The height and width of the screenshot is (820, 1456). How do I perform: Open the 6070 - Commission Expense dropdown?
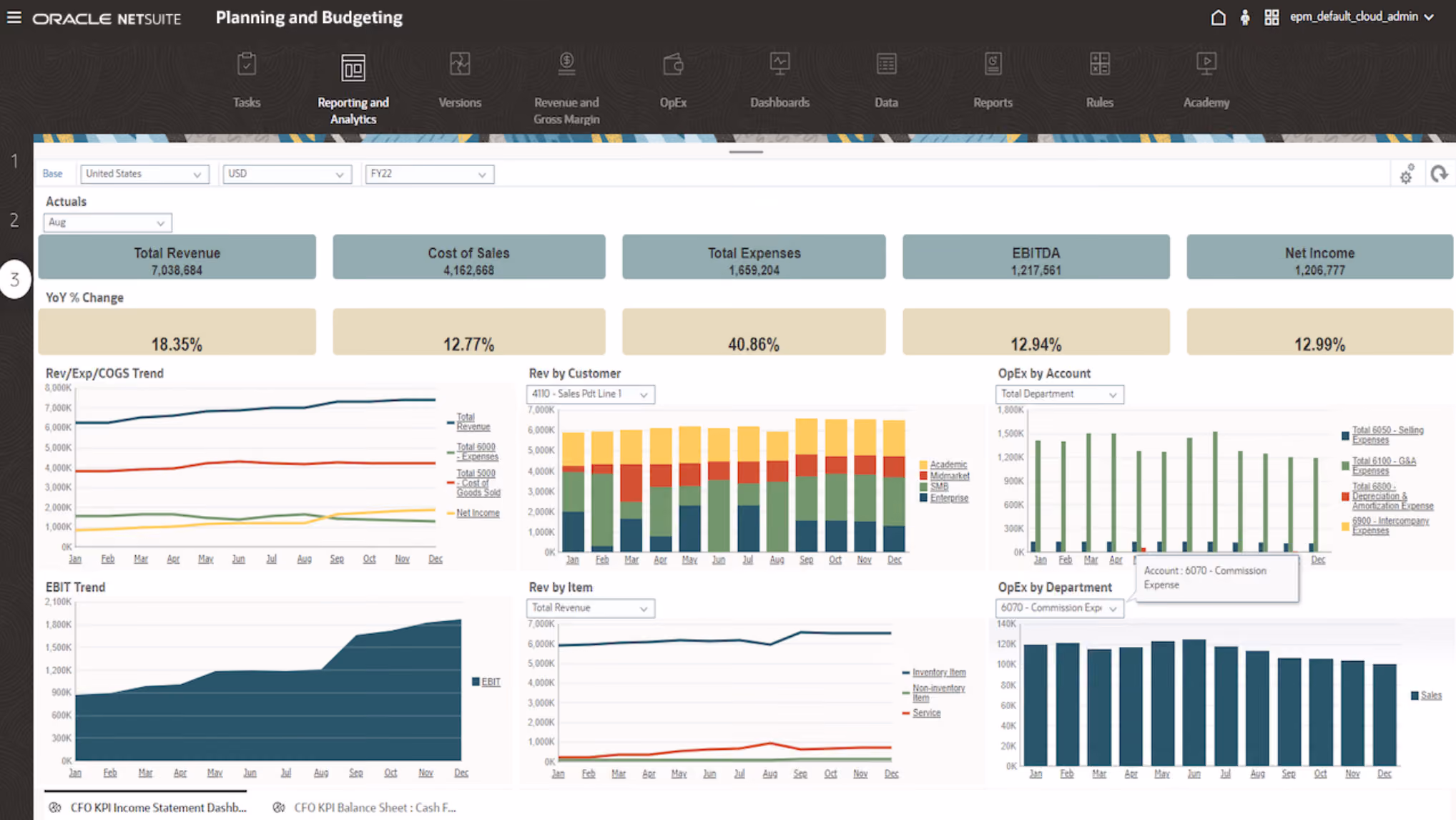[1059, 608]
